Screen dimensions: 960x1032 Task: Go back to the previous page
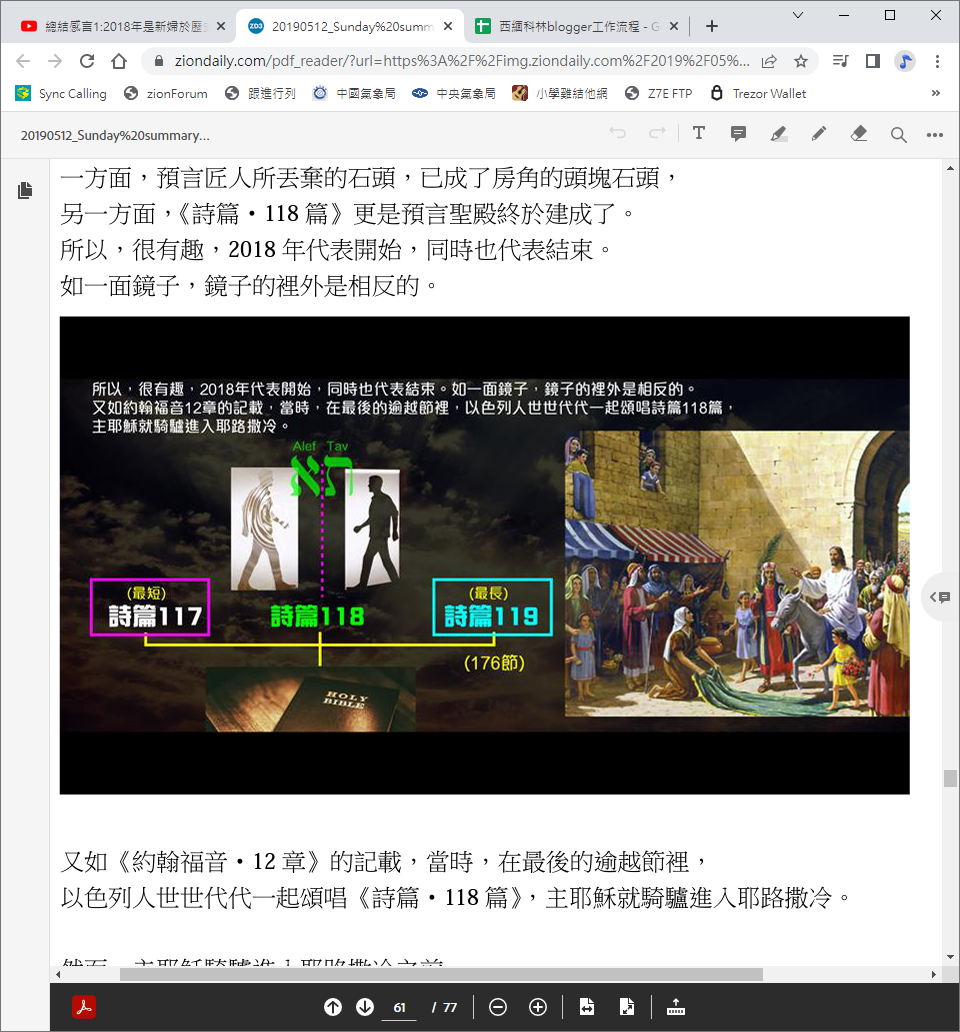pyautogui.click(x=23, y=61)
